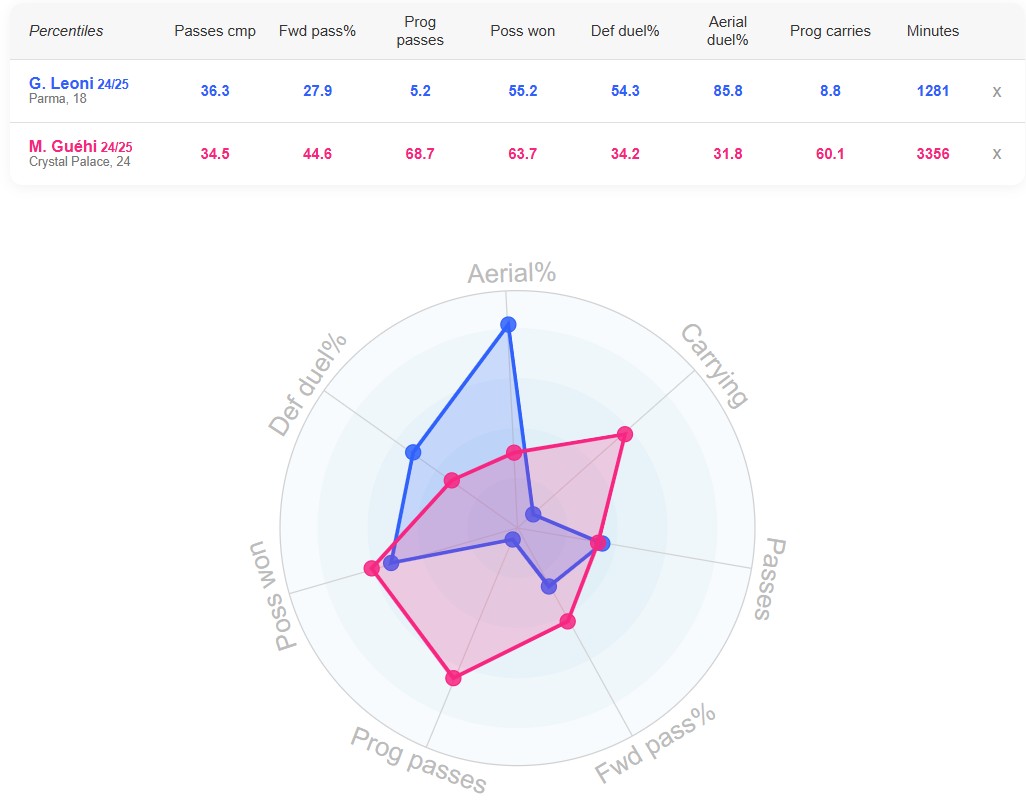Click the Percentiles header label

[x=66, y=31]
